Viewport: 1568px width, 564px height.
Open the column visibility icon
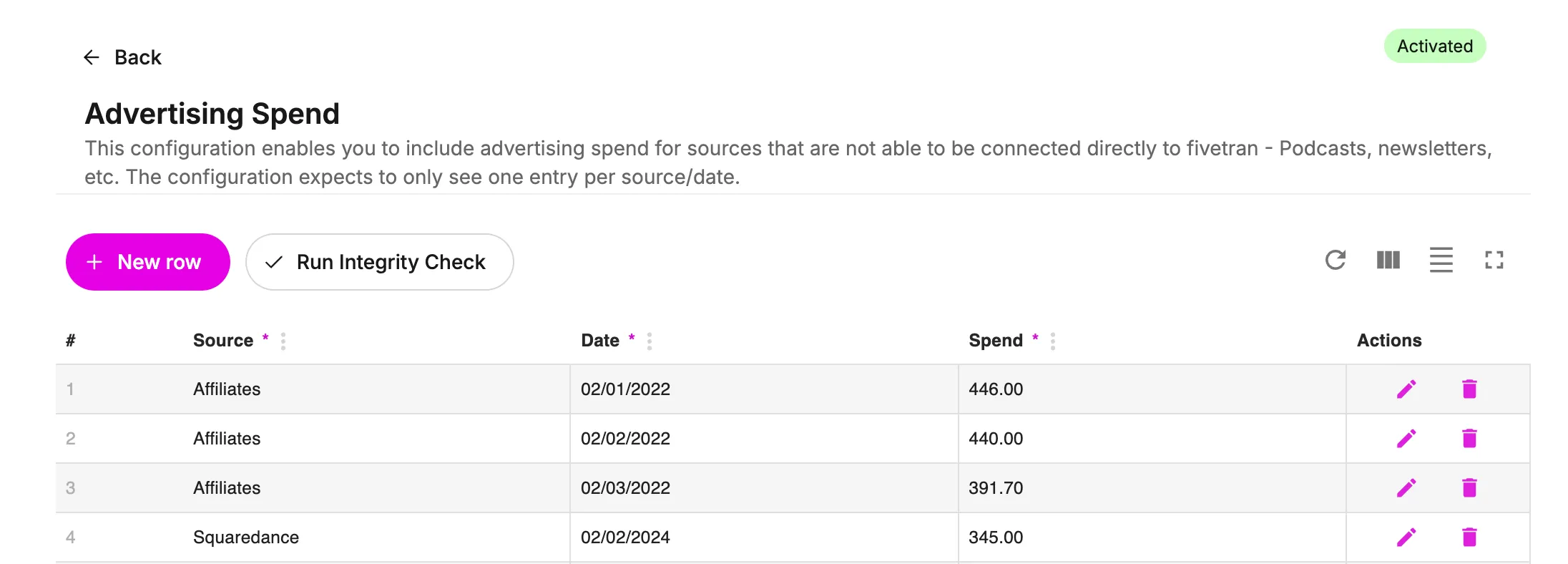(x=1388, y=260)
